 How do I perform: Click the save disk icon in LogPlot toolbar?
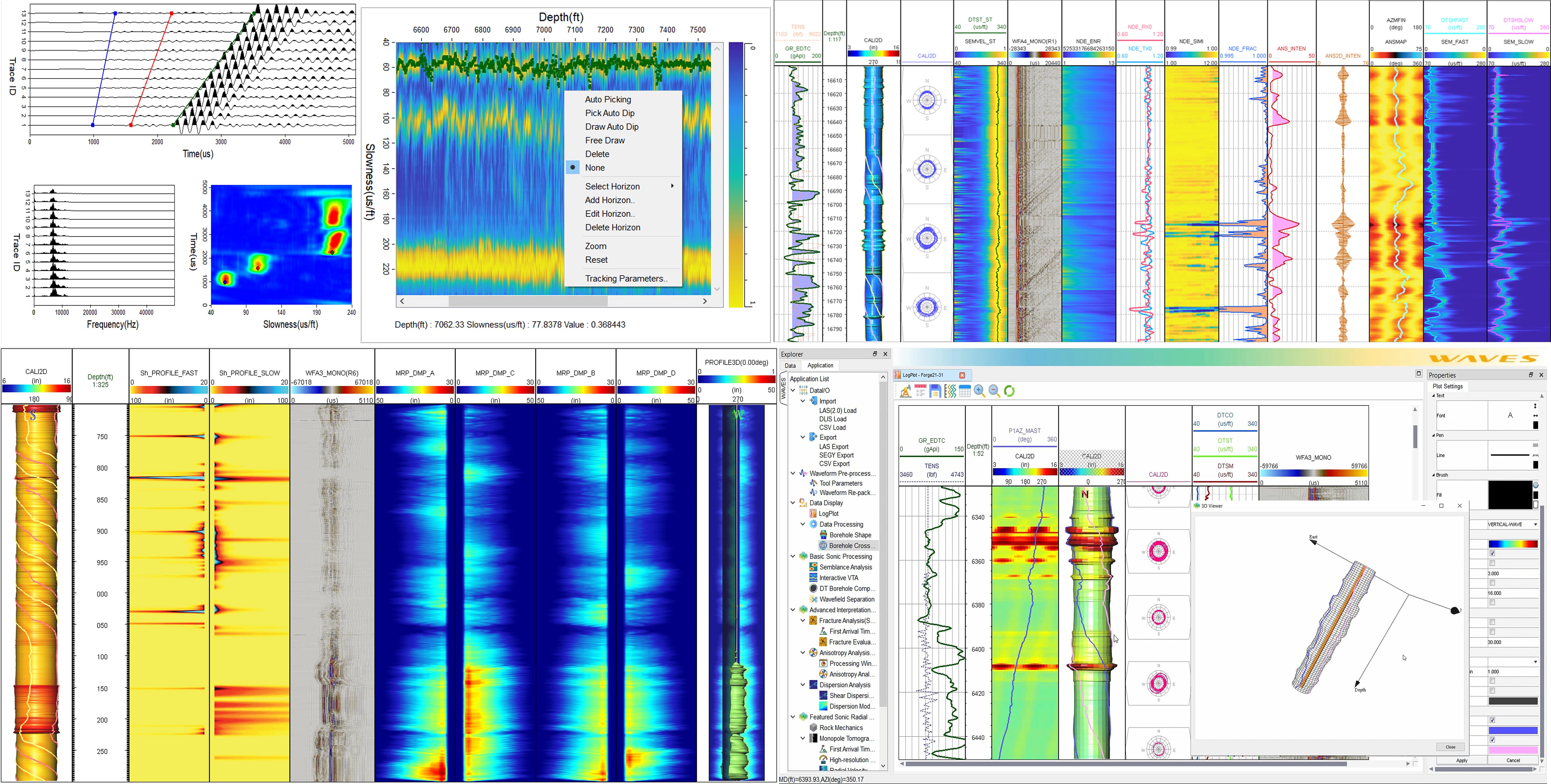point(935,391)
